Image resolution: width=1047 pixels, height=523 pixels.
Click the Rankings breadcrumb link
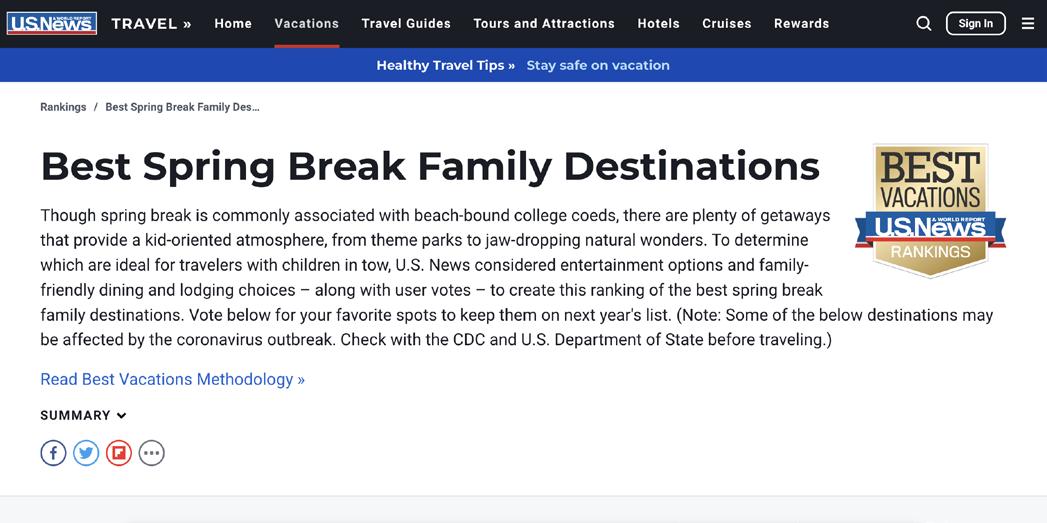coord(63,107)
